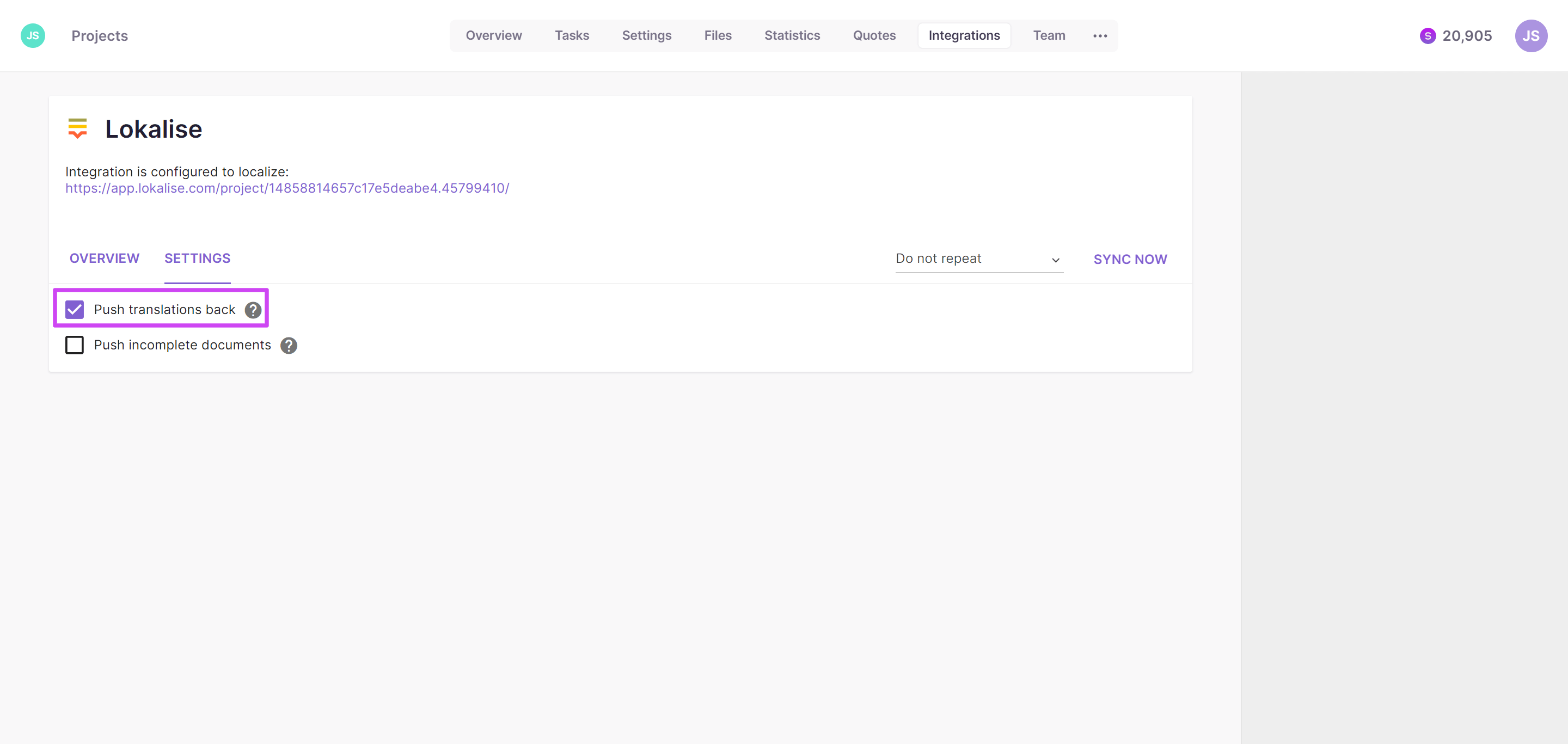Open the Team tab
The image size is (1568, 744).
point(1049,36)
